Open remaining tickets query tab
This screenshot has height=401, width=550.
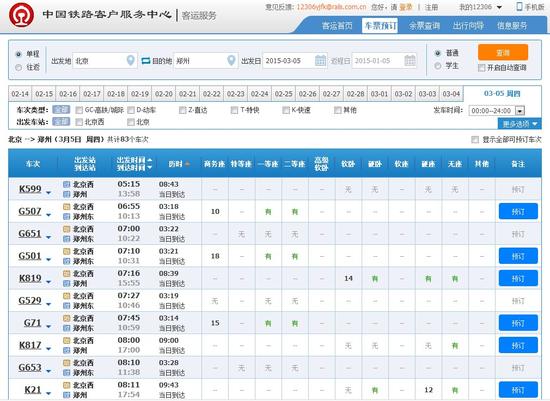point(424,26)
